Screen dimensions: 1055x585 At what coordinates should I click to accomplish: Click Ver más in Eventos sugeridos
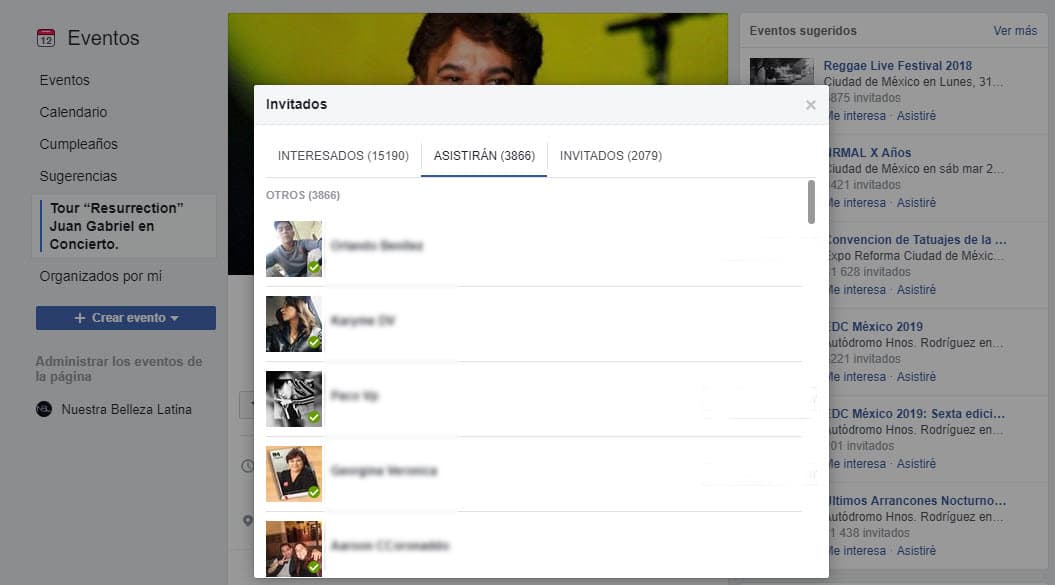coord(1014,31)
